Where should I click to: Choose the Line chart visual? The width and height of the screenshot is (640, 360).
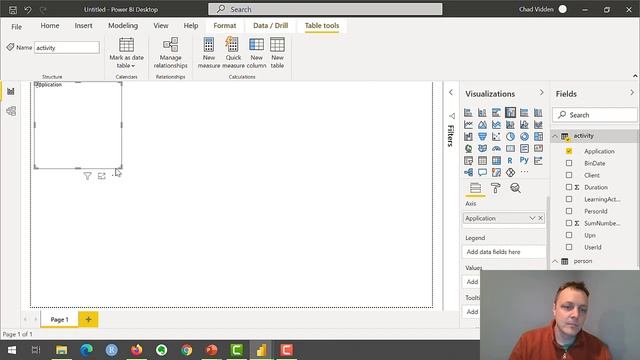tap(468, 124)
